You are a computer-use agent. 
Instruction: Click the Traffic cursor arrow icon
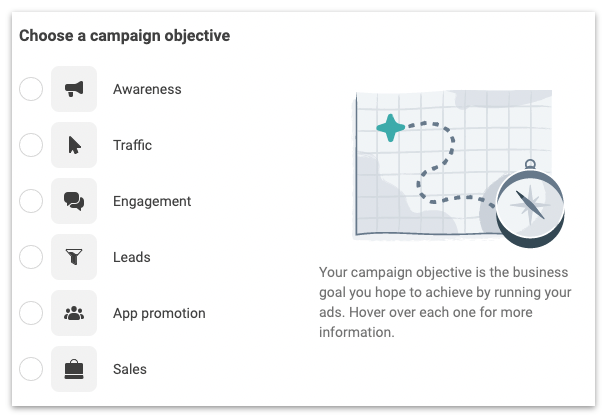click(x=74, y=145)
